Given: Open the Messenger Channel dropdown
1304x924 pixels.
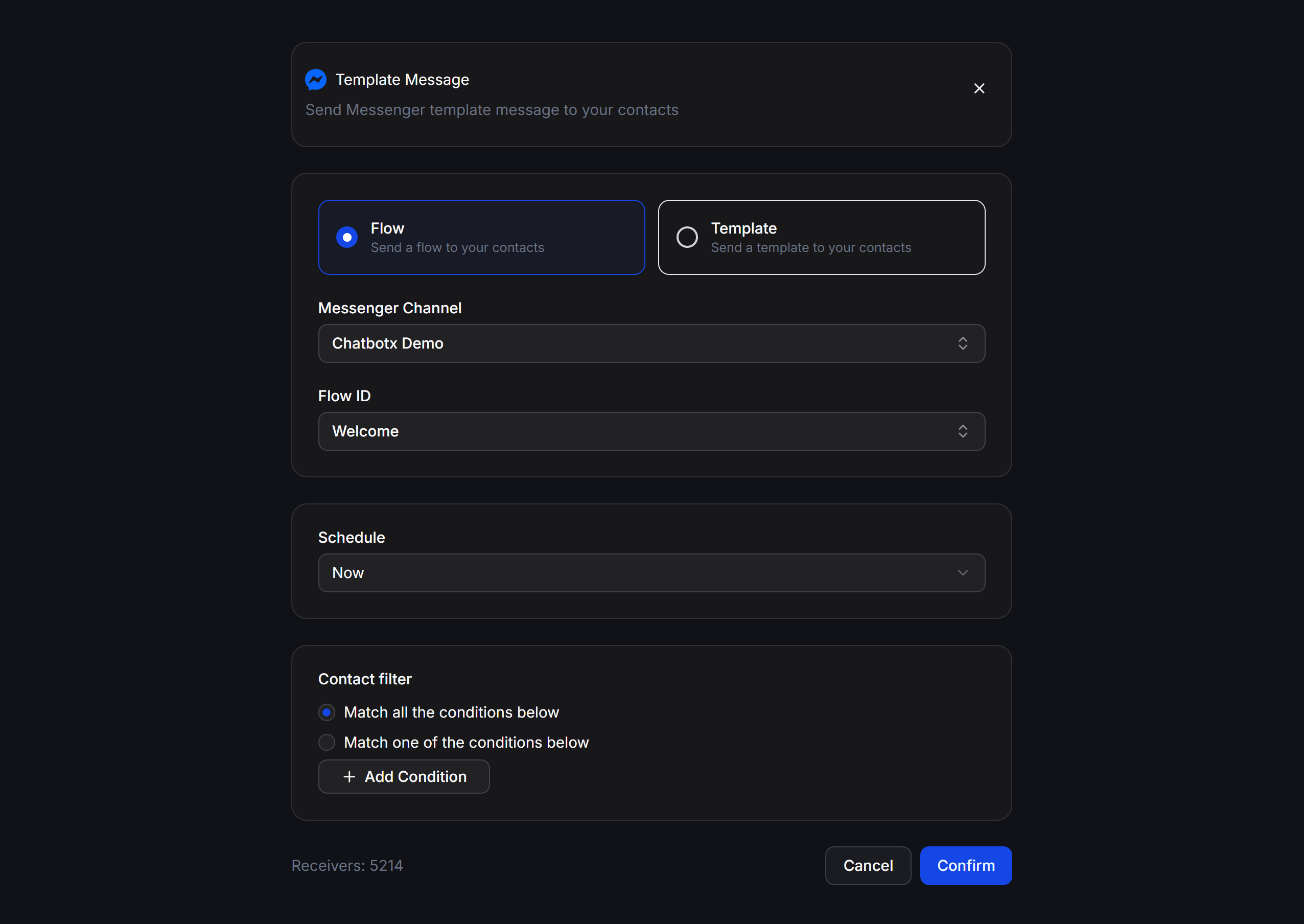Looking at the screenshot, I should click(651, 343).
